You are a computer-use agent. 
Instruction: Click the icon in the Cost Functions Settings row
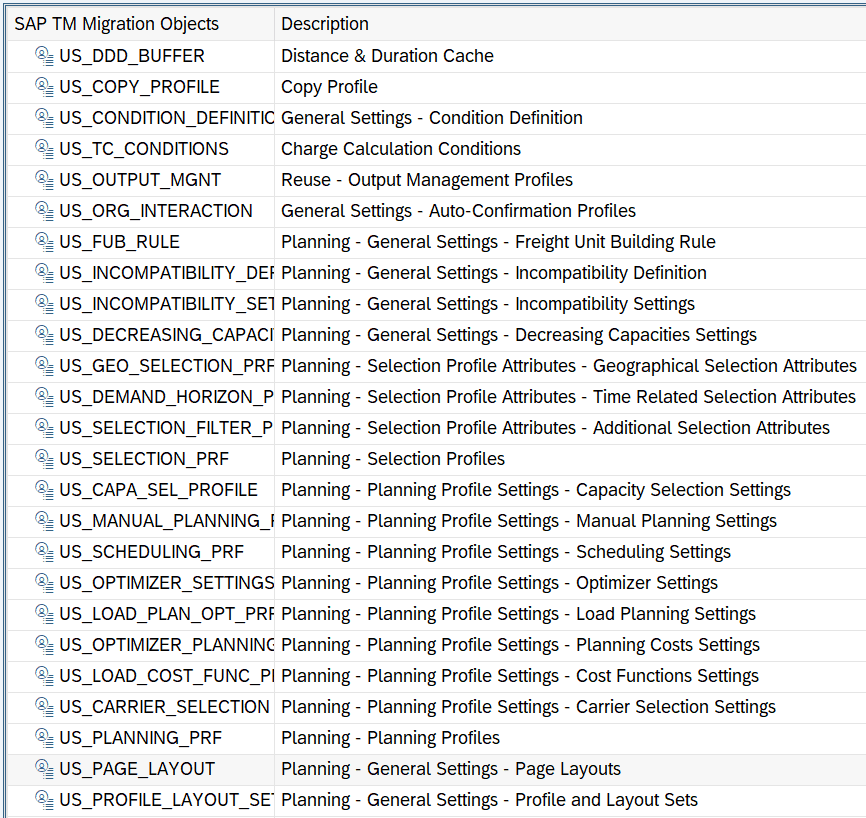point(44,675)
